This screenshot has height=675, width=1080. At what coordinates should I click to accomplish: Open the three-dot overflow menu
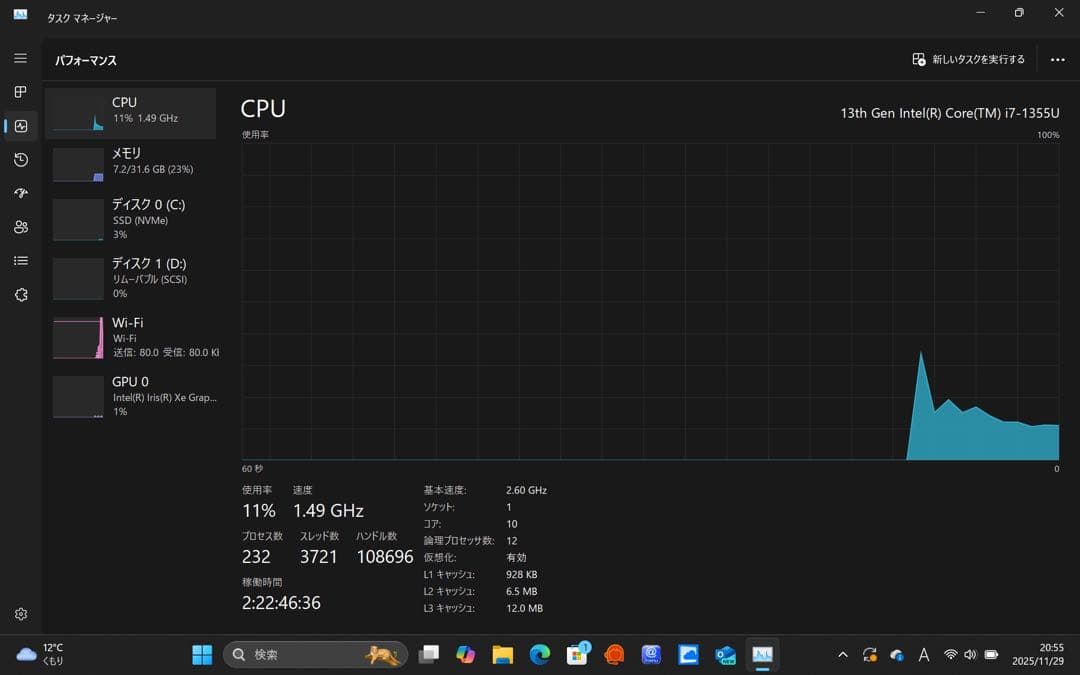pos(1057,59)
